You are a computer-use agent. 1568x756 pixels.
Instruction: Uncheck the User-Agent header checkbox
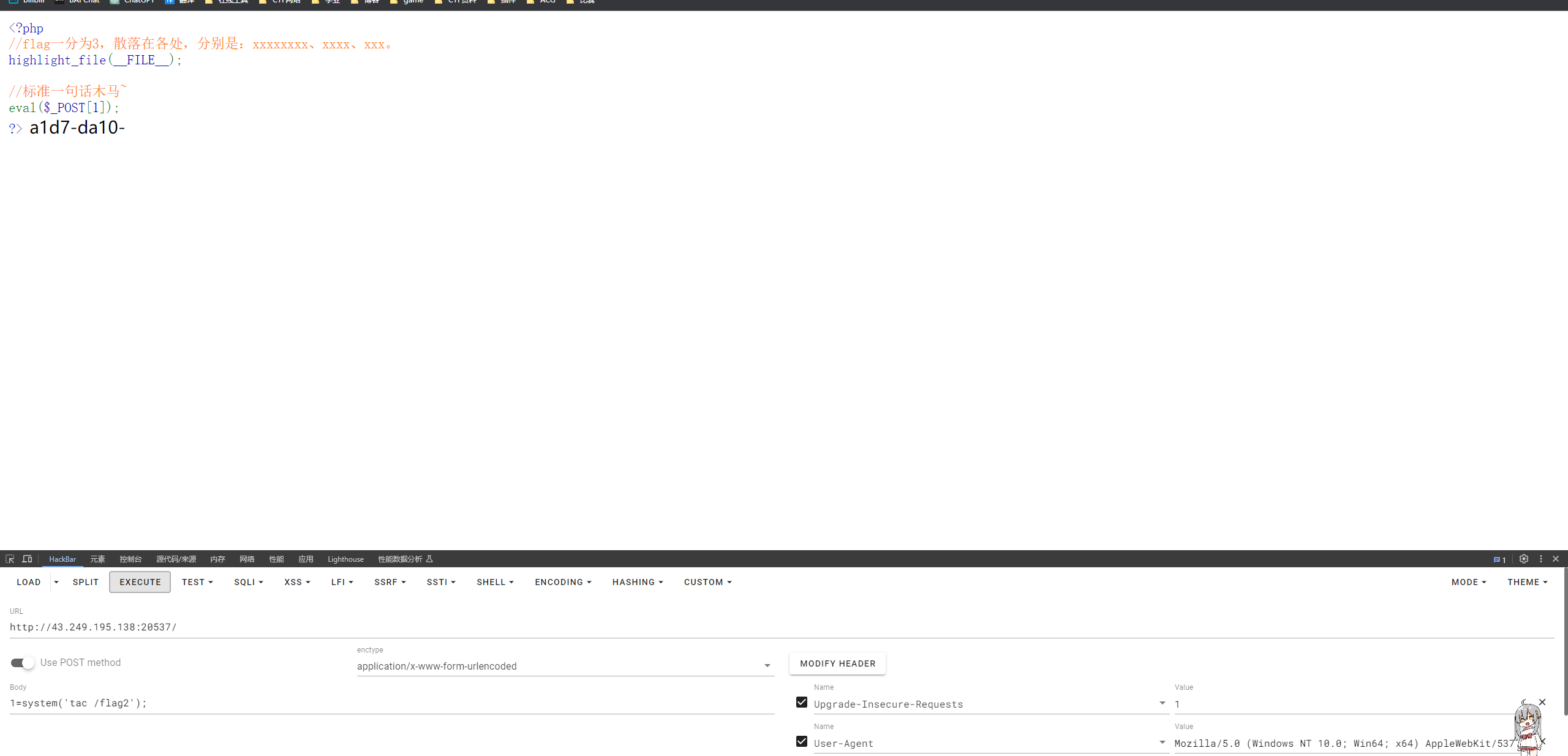point(801,741)
